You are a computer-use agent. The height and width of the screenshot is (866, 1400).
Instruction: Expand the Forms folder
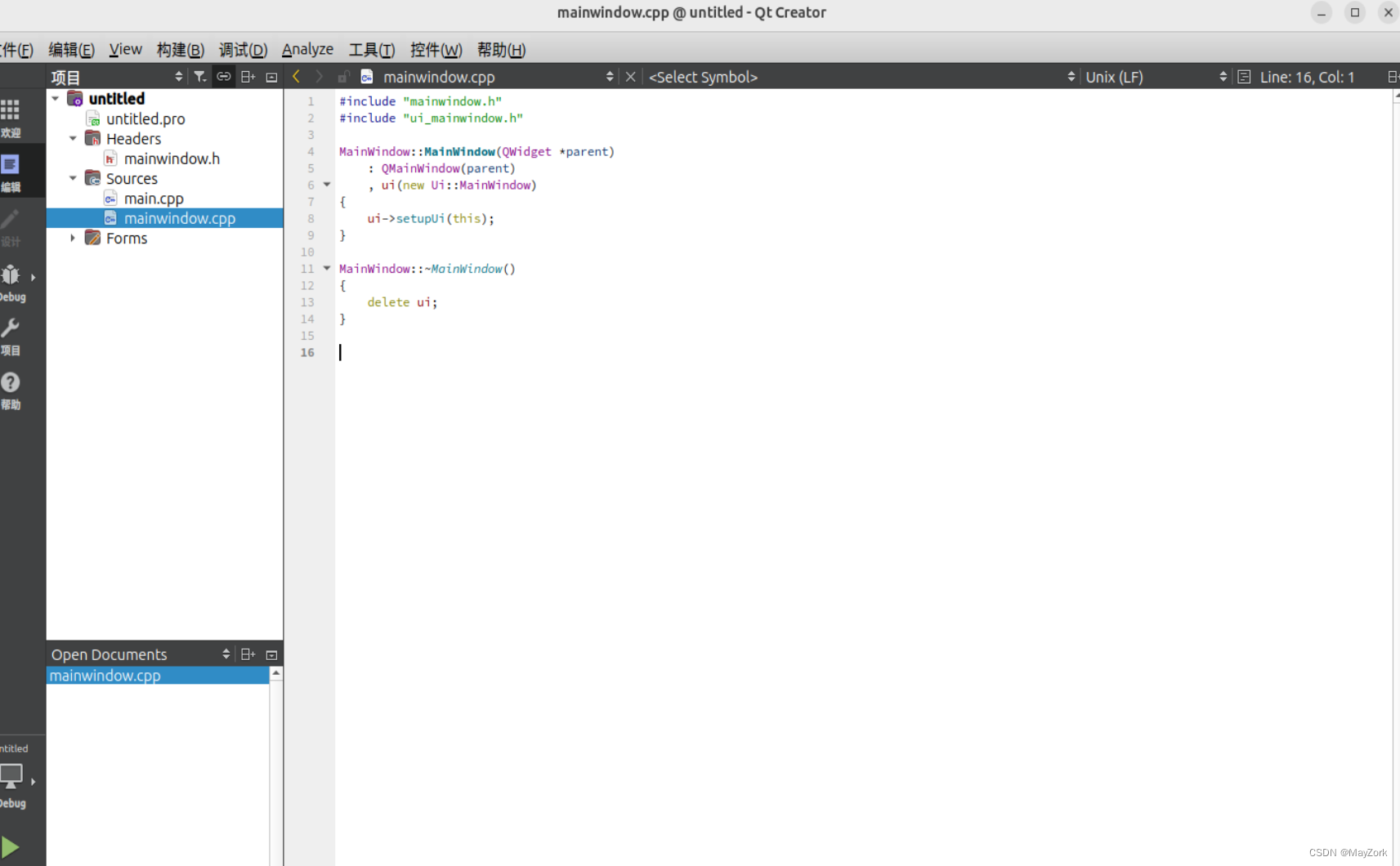(73, 239)
